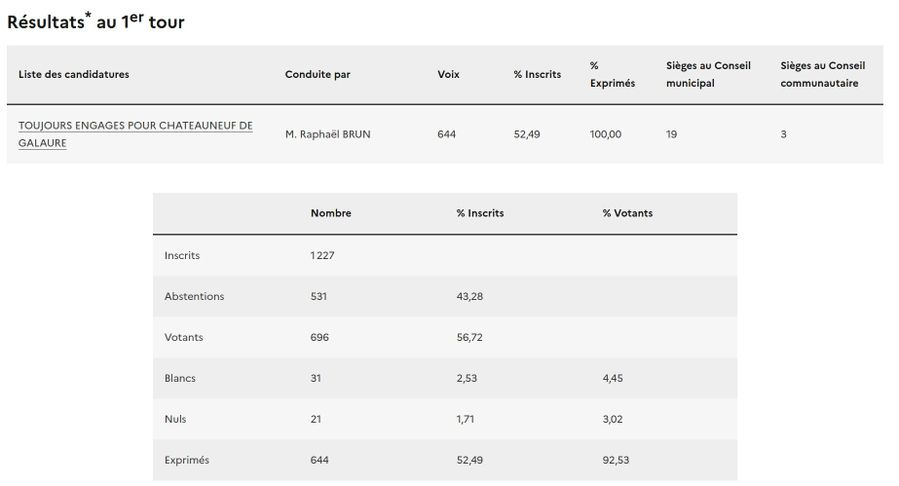Click the Abstentions row label
This screenshot has height=486, width=899.
point(194,296)
